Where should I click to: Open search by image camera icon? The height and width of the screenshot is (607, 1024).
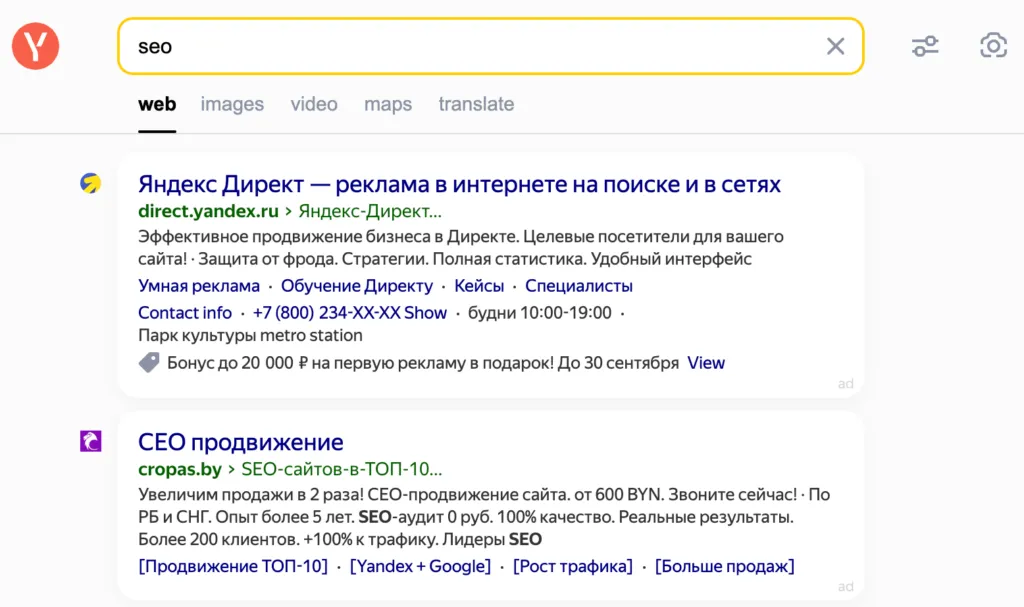993,46
